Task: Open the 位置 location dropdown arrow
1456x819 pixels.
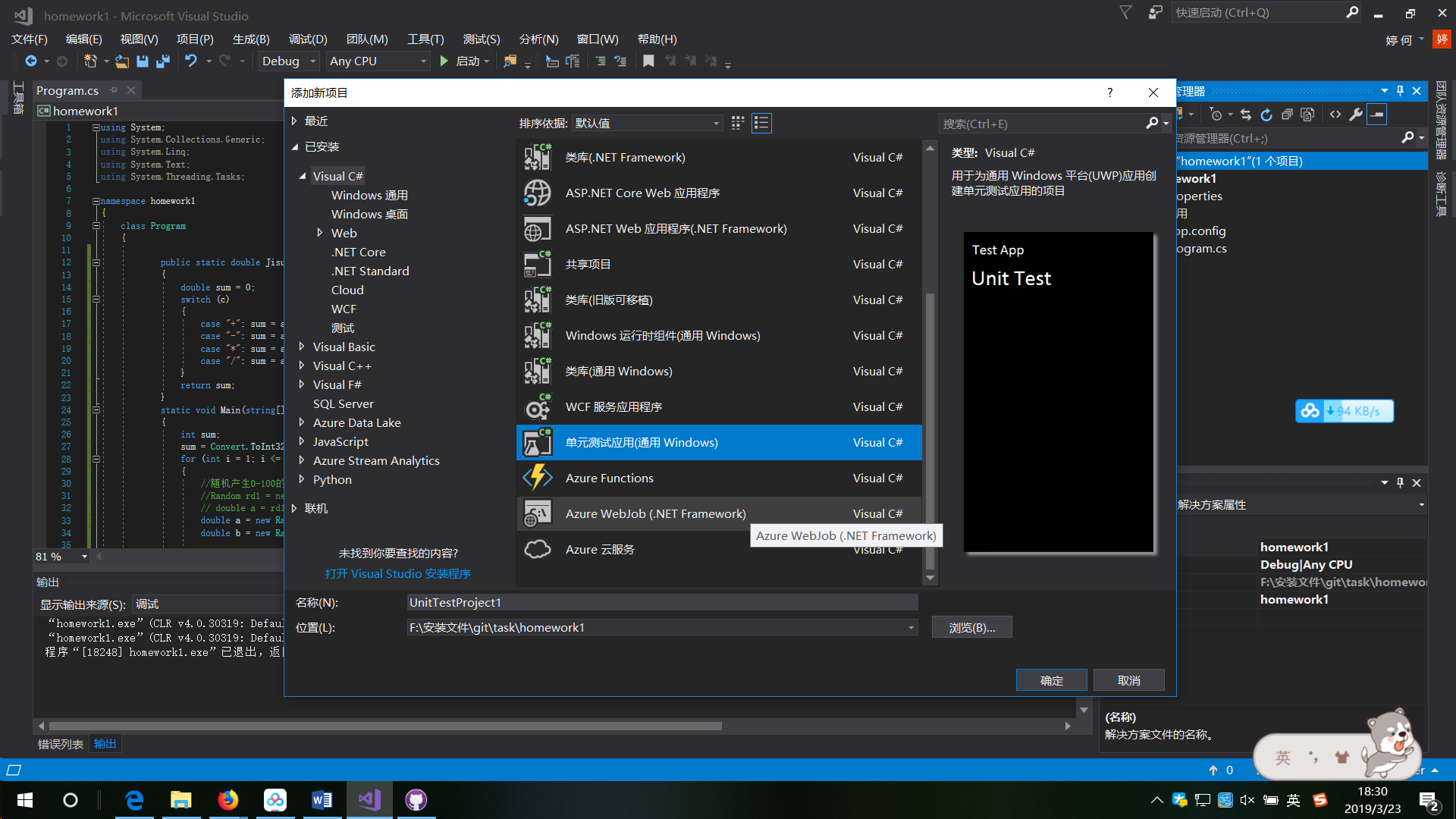Action: point(911,628)
